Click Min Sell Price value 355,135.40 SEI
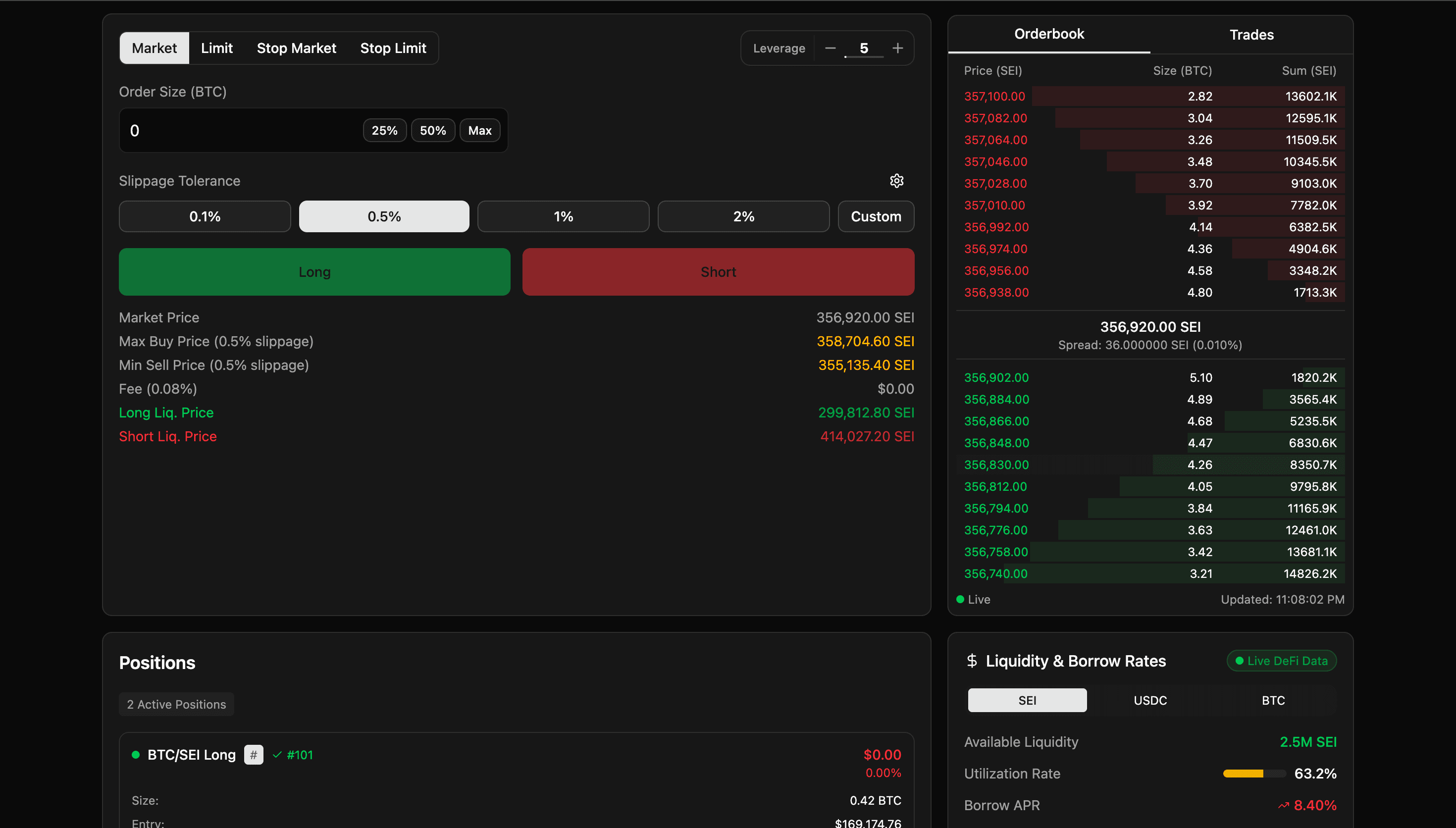The width and height of the screenshot is (1456, 828). pos(866,365)
